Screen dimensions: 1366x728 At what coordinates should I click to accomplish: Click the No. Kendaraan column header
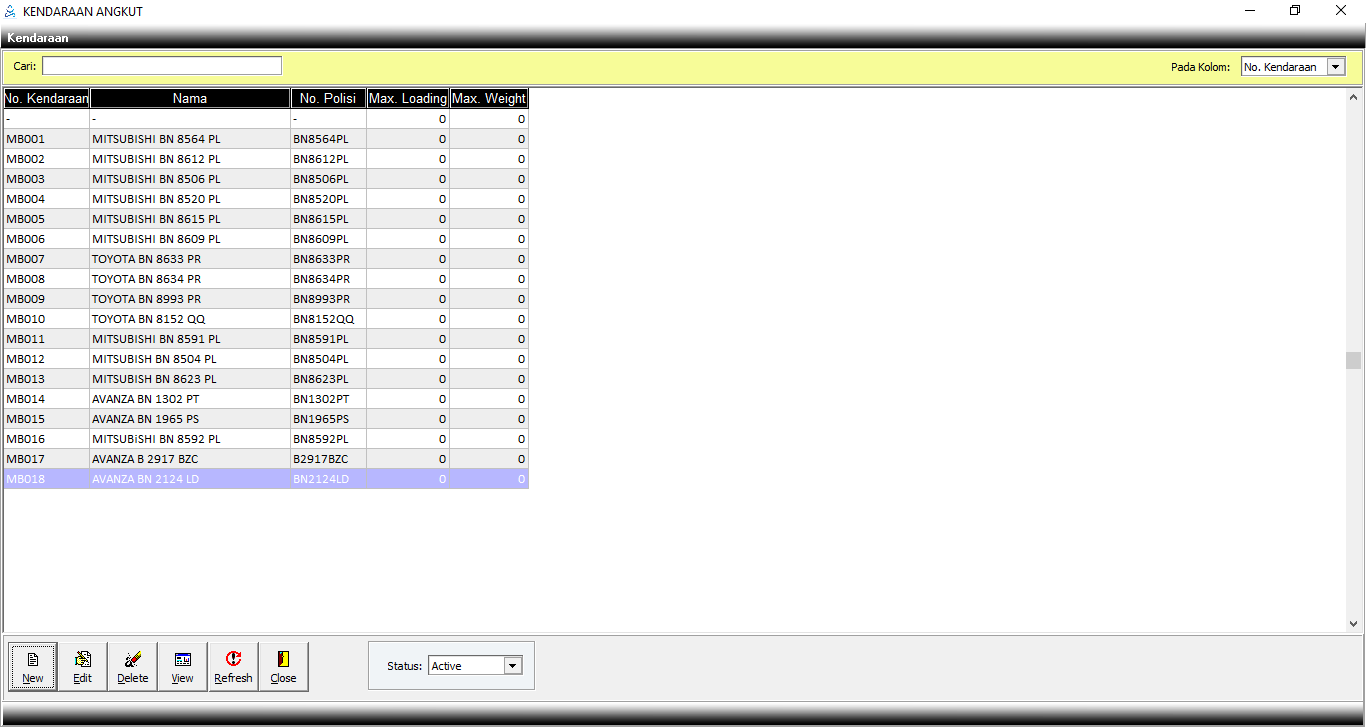click(47, 98)
